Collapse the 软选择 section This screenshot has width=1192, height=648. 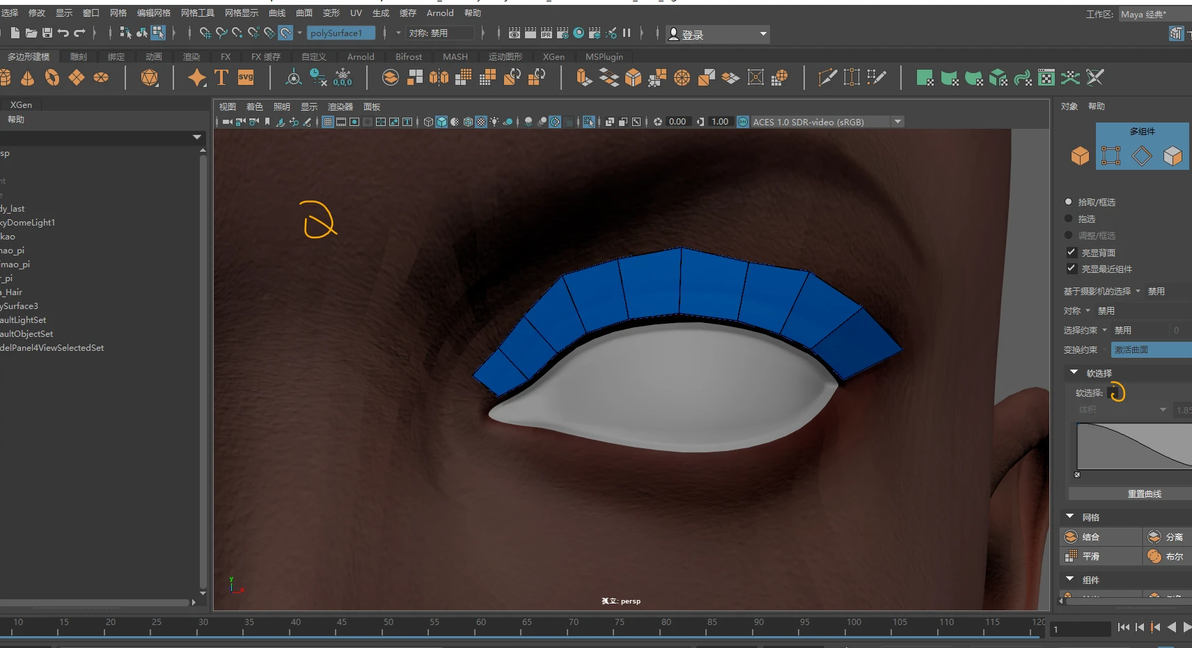point(1074,373)
